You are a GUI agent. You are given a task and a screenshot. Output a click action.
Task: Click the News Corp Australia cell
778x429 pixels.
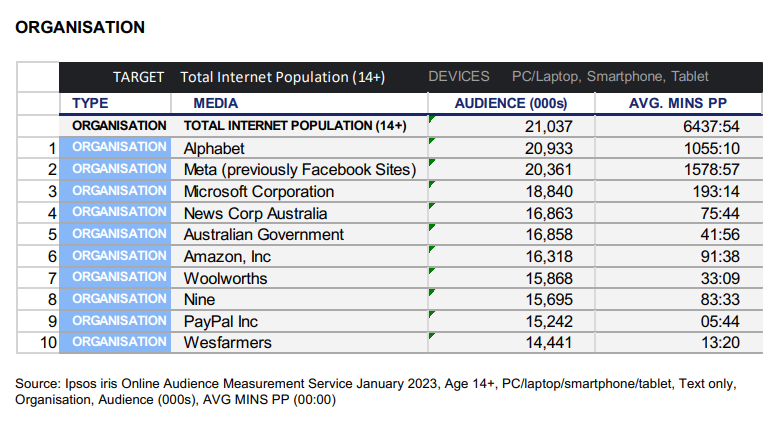pyautogui.click(x=255, y=213)
